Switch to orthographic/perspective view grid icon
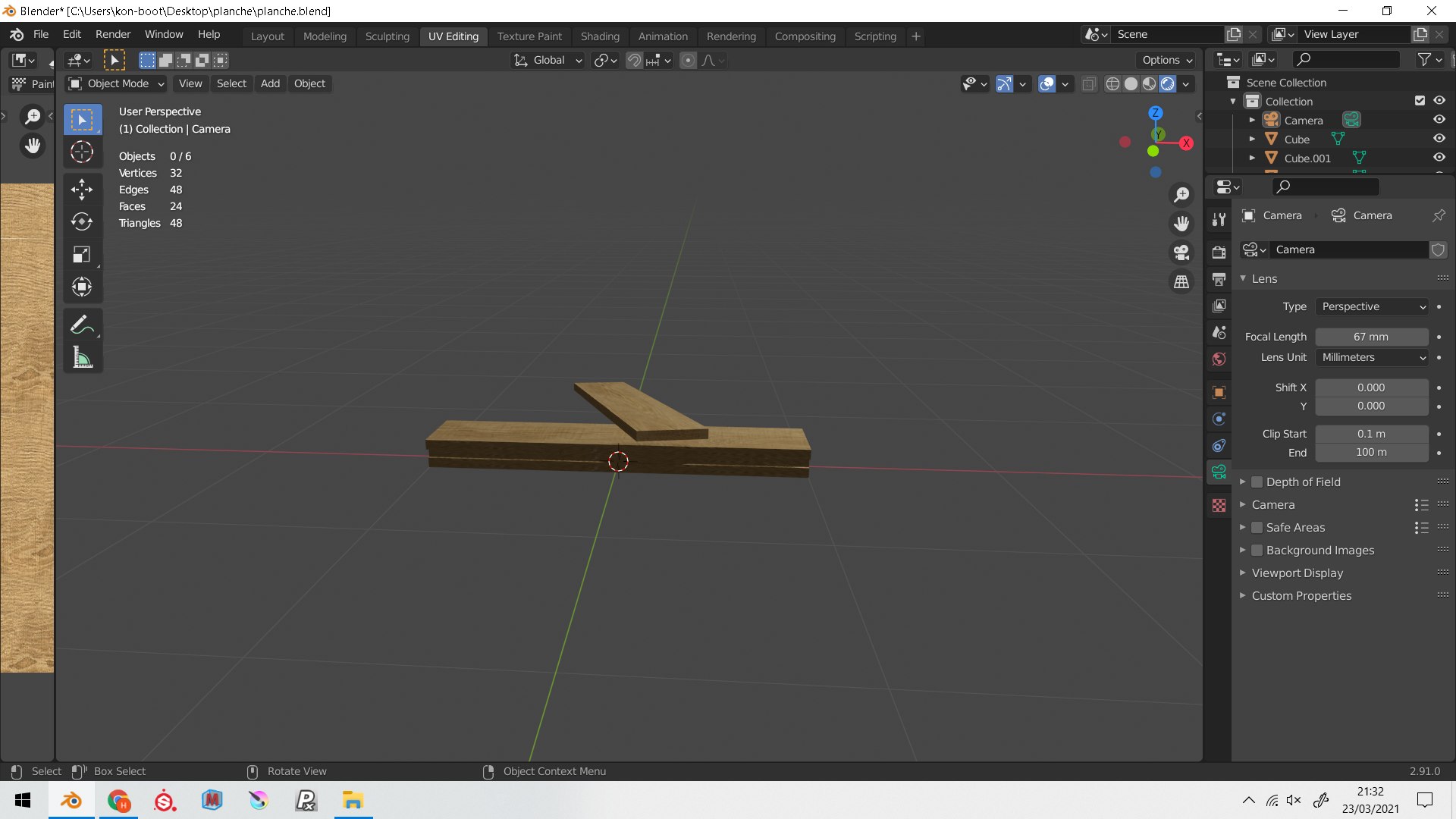 pos(1181,281)
